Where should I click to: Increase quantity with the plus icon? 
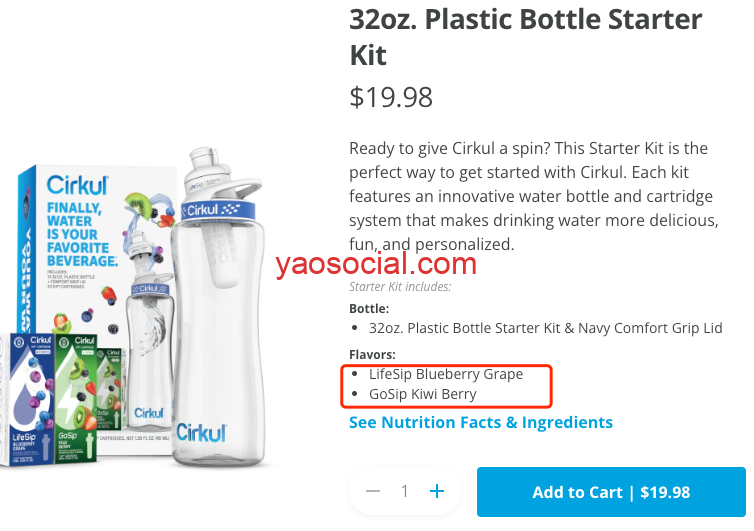[x=436, y=491]
